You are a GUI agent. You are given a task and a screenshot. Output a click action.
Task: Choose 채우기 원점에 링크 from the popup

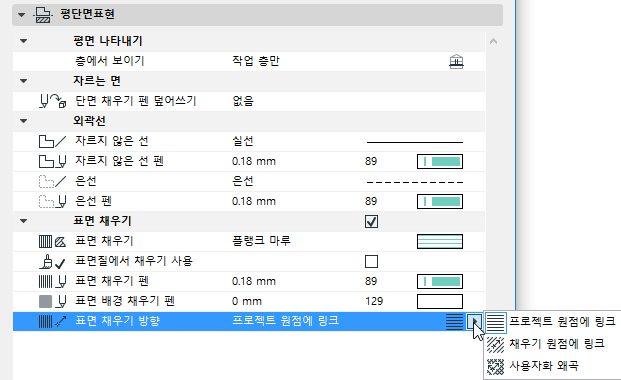point(551,344)
